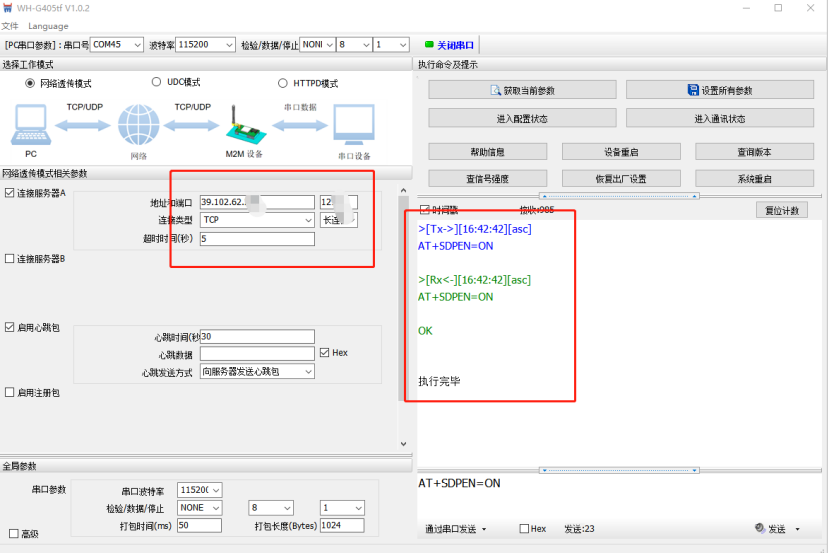Toggle the 启用注册包 checkbox
Screen dimensions: 830x553
[10, 393]
